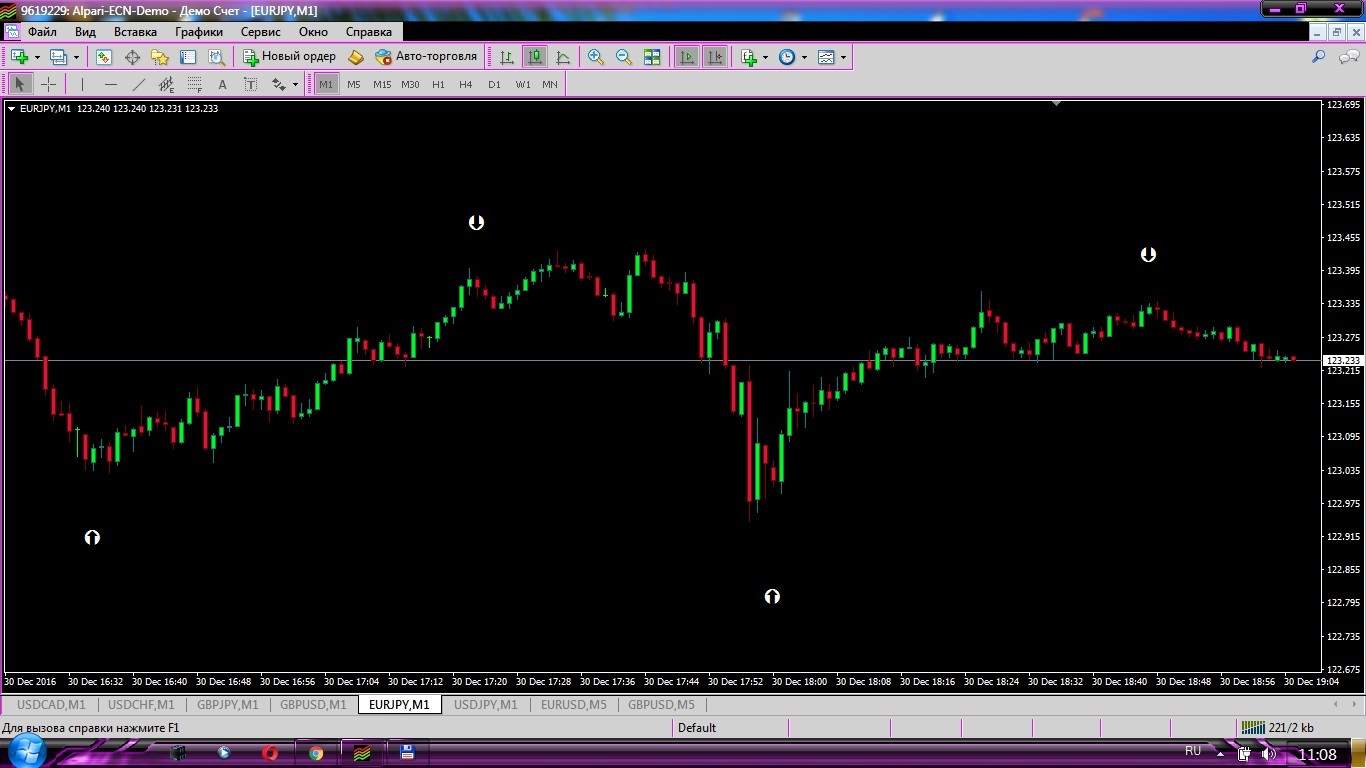
Task: Open the Справка menu
Action: 369,32
